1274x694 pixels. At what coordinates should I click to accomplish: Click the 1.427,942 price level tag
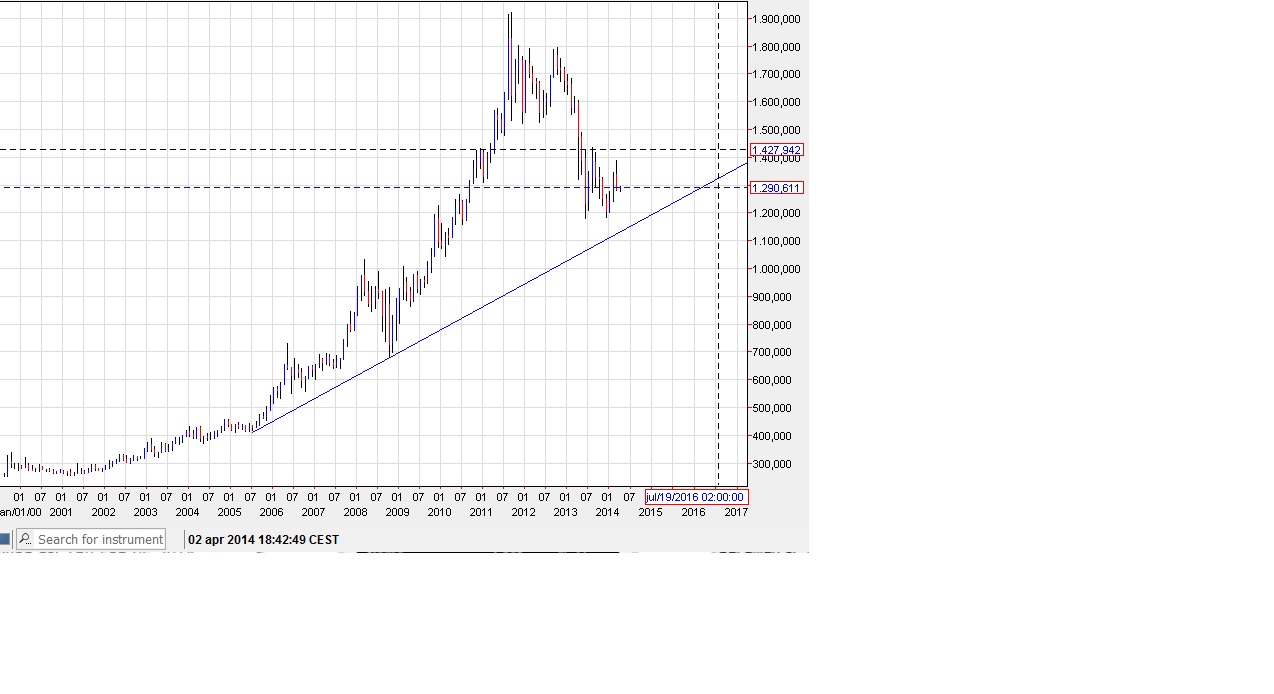coord(776,150)
